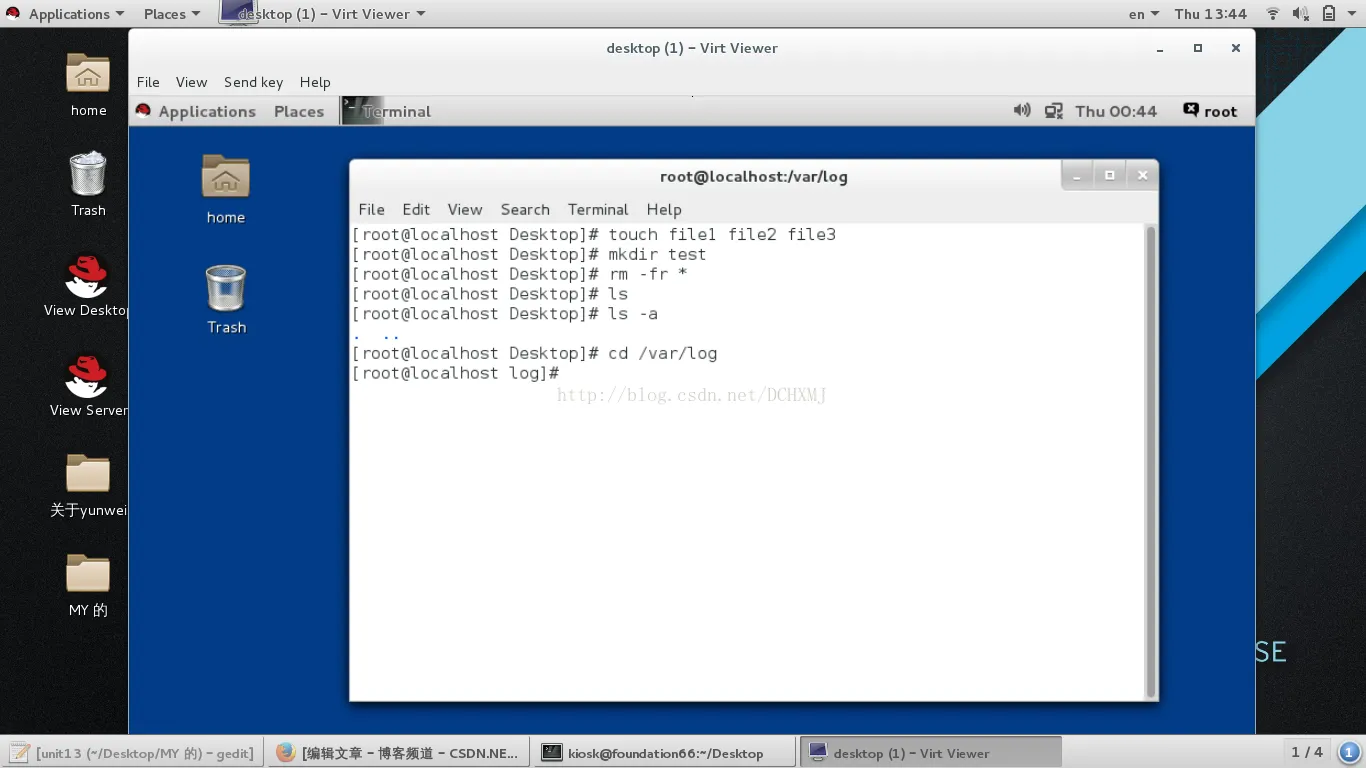Screen dimensions: 1366x768
Task: Click the Virt Viewer app icon in top bar
Action: pyautogui.click(x=238, y=13)
